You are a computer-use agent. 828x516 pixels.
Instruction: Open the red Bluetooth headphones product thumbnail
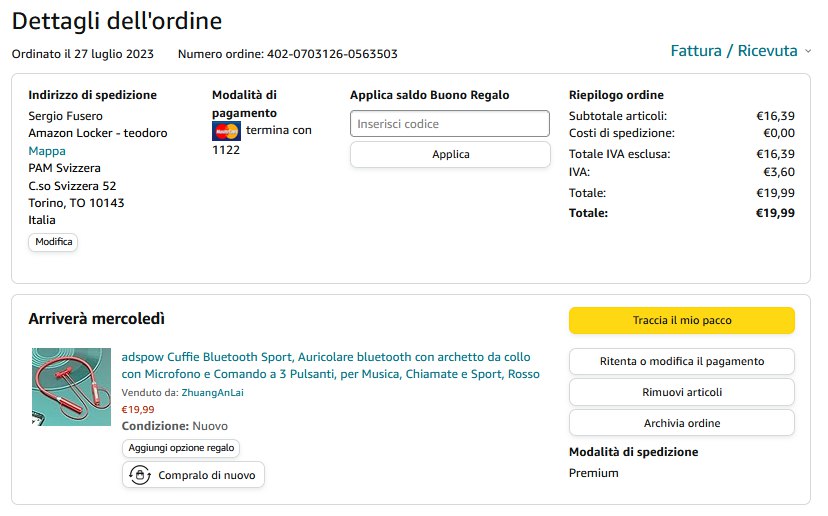point(71,387)
